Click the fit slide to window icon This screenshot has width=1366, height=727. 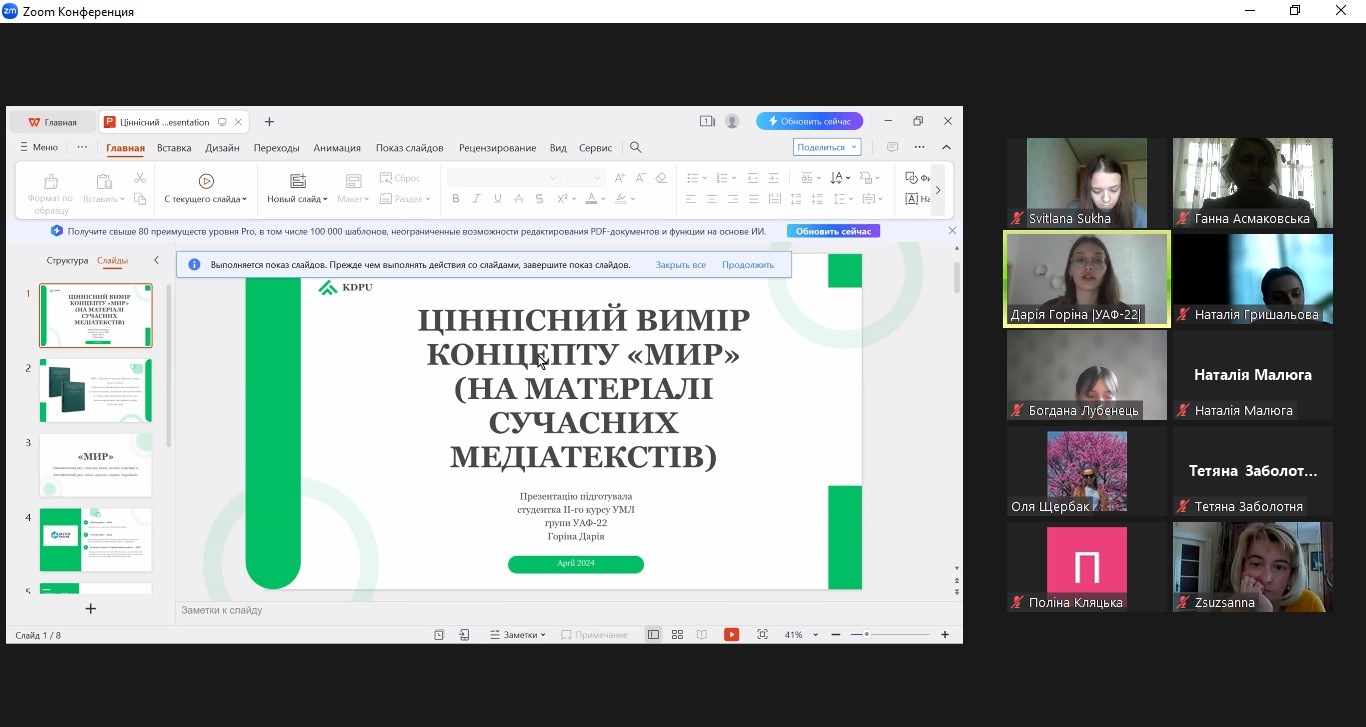click(x=762, y=635)
